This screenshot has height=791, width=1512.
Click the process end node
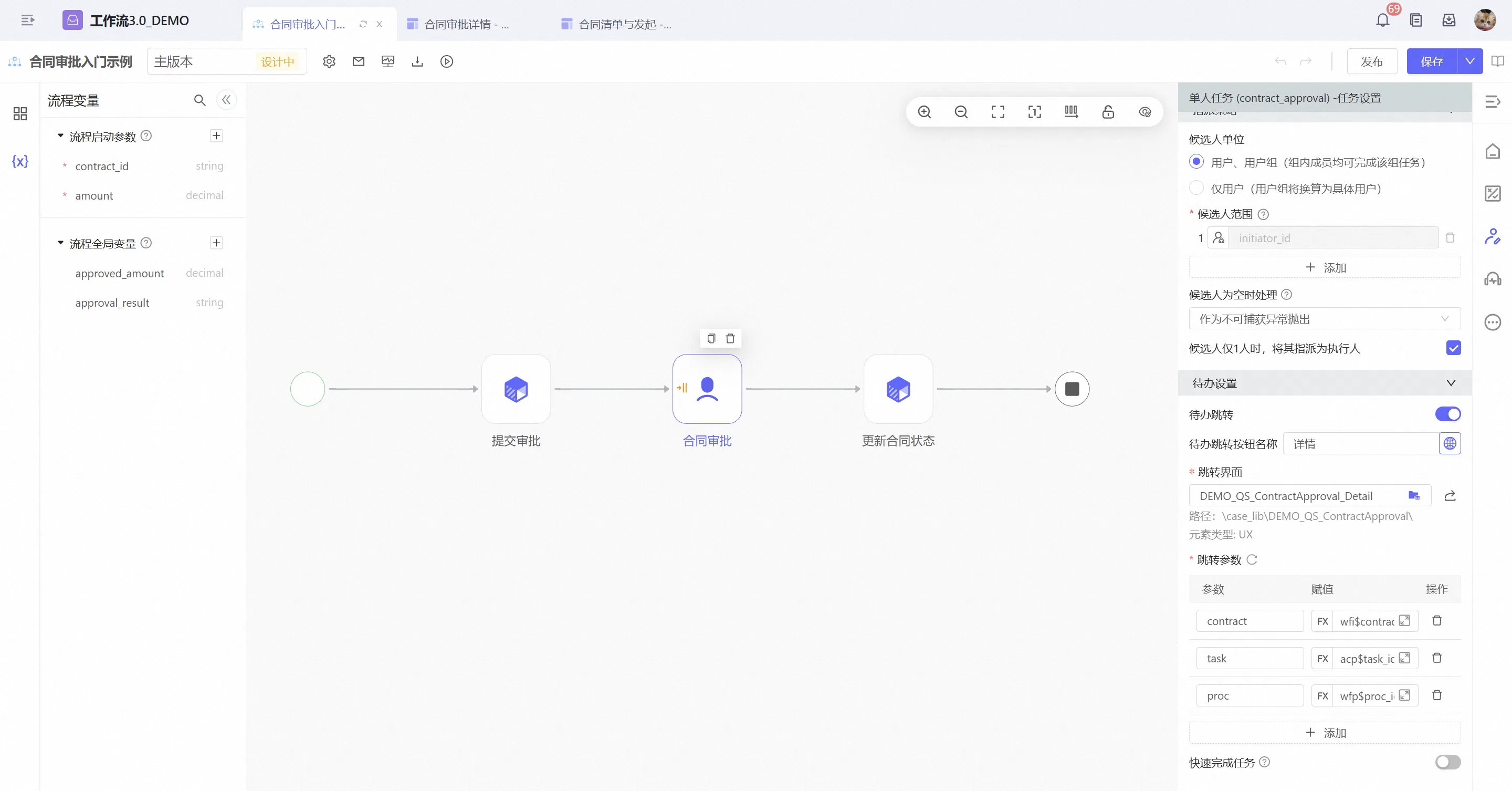point(1072,389)
